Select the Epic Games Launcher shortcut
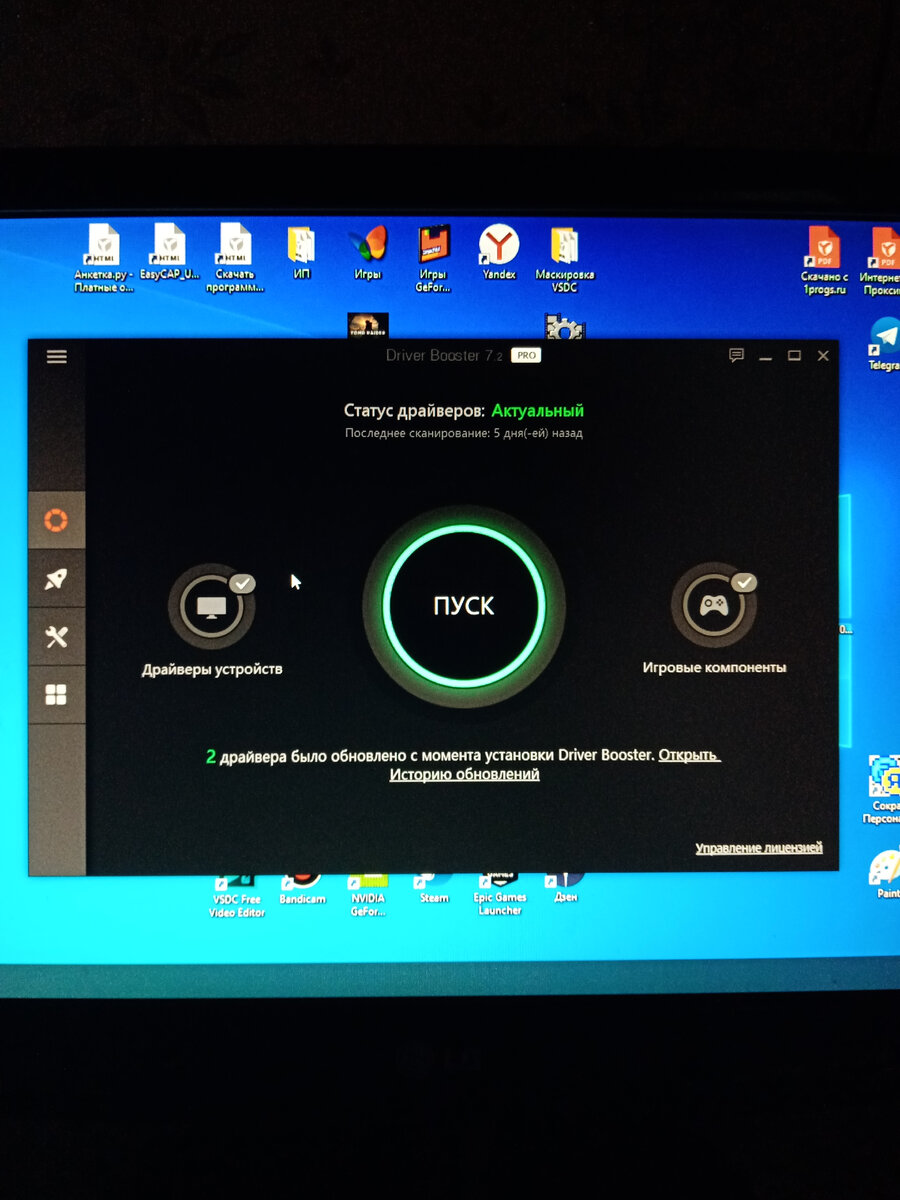This screenshot has height=1200, width=900. 498,897
